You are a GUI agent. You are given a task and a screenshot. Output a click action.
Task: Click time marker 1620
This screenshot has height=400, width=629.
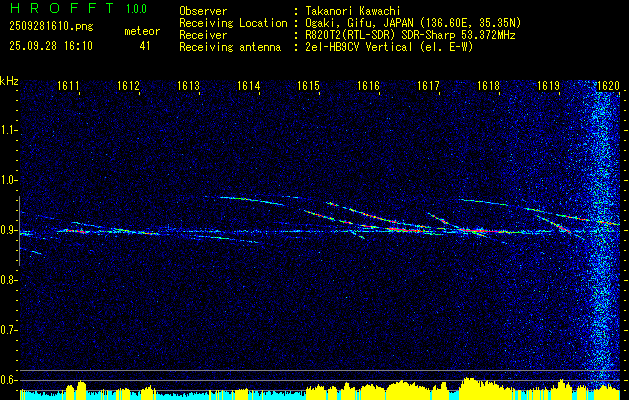pyautogui.click(x=609, y=85)
